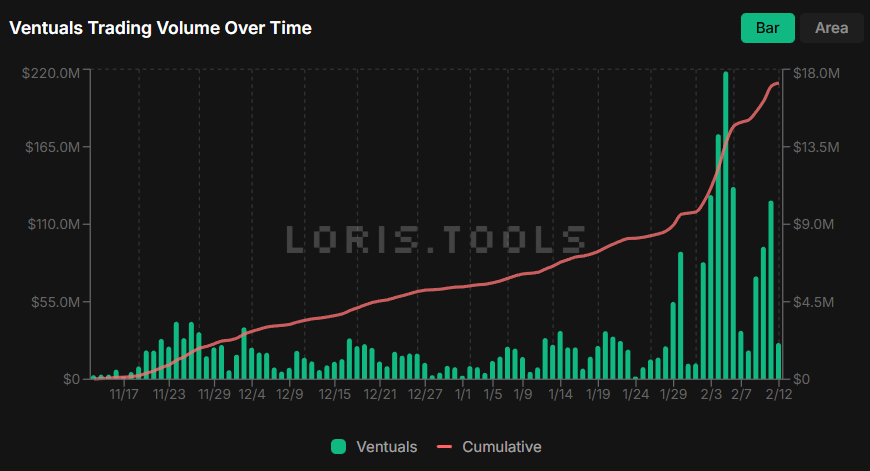
Task: Click the 11/17 x-axis date label
Action: [x=123, y=394]
